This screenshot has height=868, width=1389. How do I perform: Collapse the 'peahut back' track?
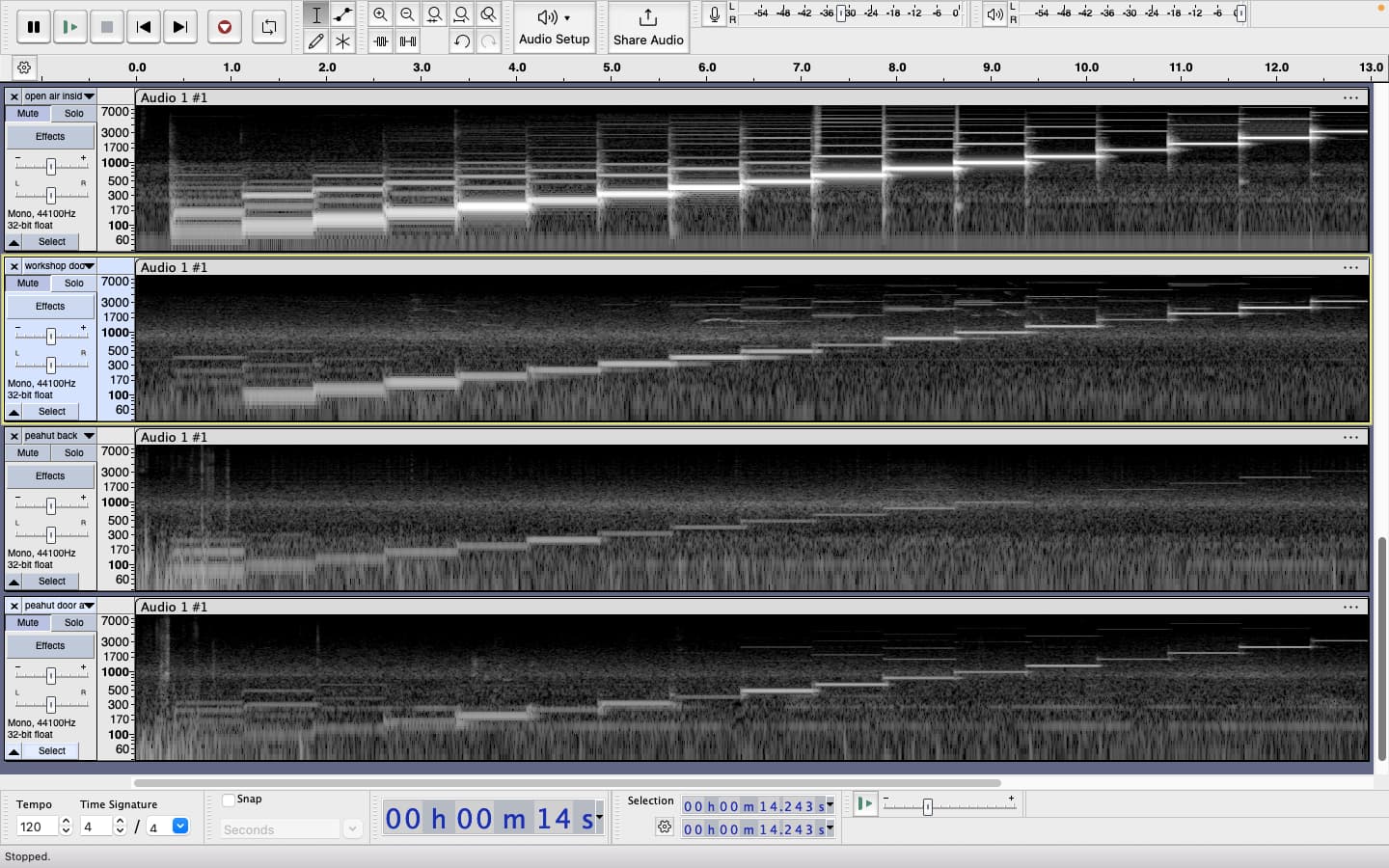click(x=14, y=582)
